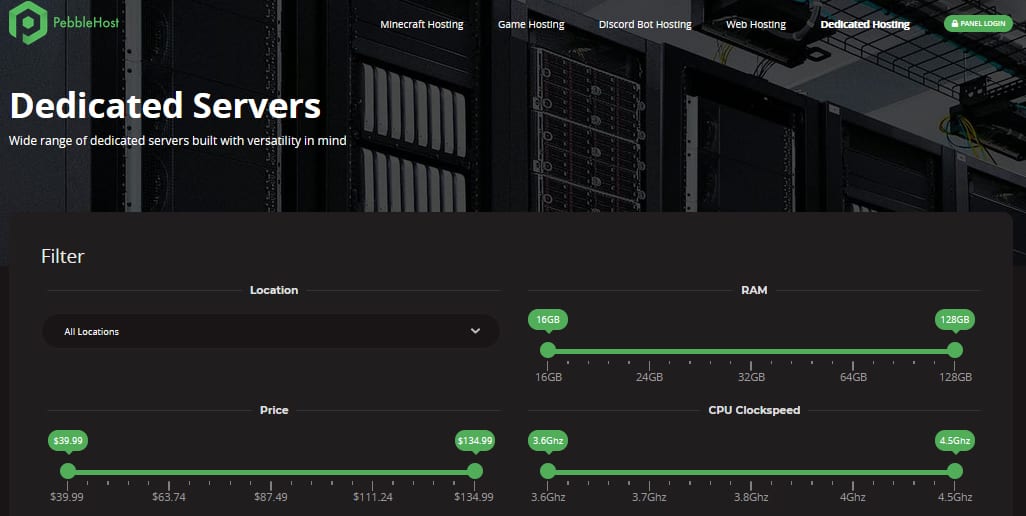Click the RAM maximum slider handle
Viewport: 1026px width, 516px height.
tap(955, 350)
